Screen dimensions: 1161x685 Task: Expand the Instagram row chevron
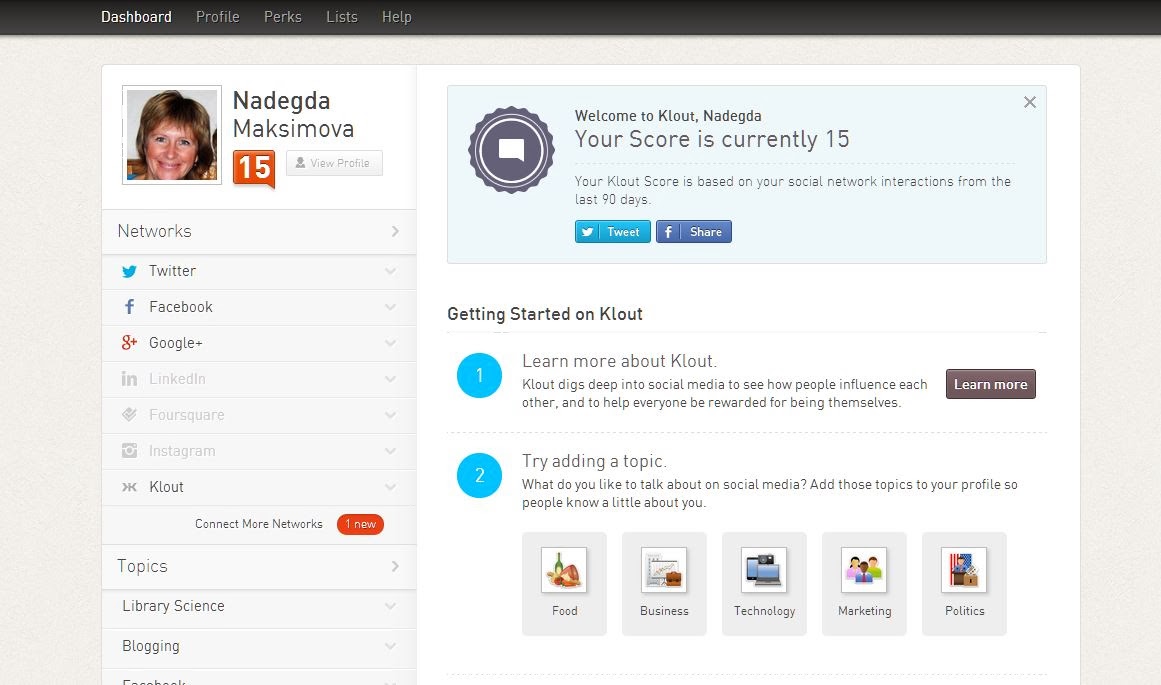[x=390, y=450]
